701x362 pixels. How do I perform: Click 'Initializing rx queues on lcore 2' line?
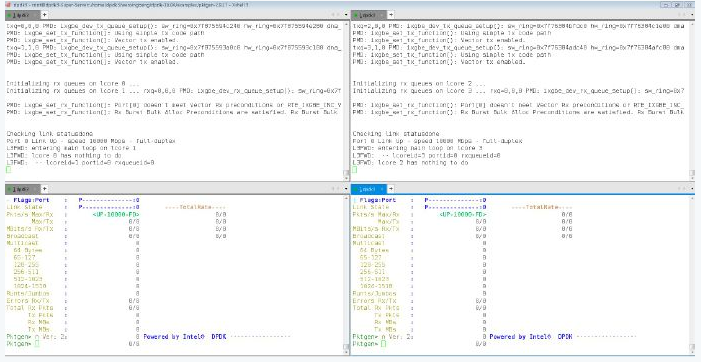(419, 84)
